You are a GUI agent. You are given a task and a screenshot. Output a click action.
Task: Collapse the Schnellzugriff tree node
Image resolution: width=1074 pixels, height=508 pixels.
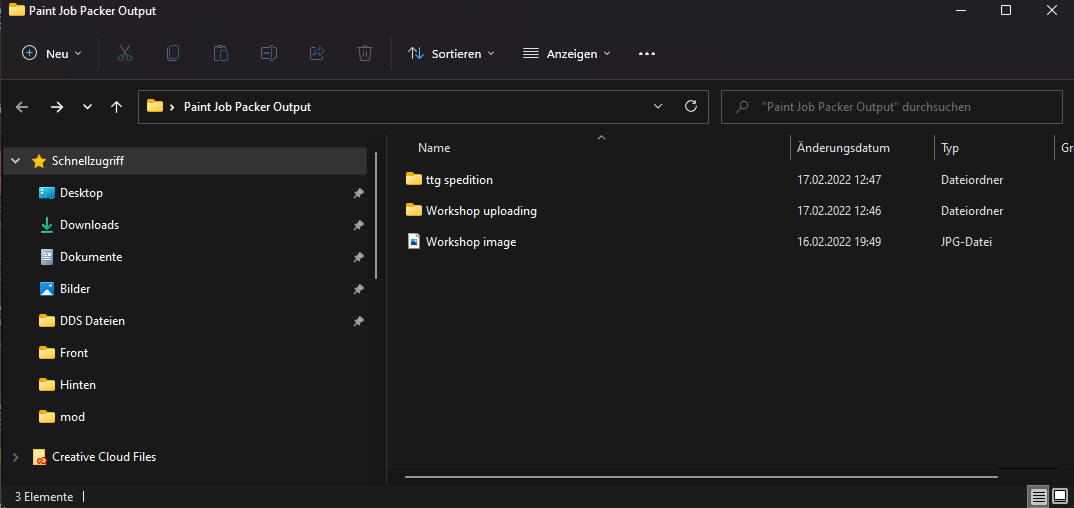[16, 162]
